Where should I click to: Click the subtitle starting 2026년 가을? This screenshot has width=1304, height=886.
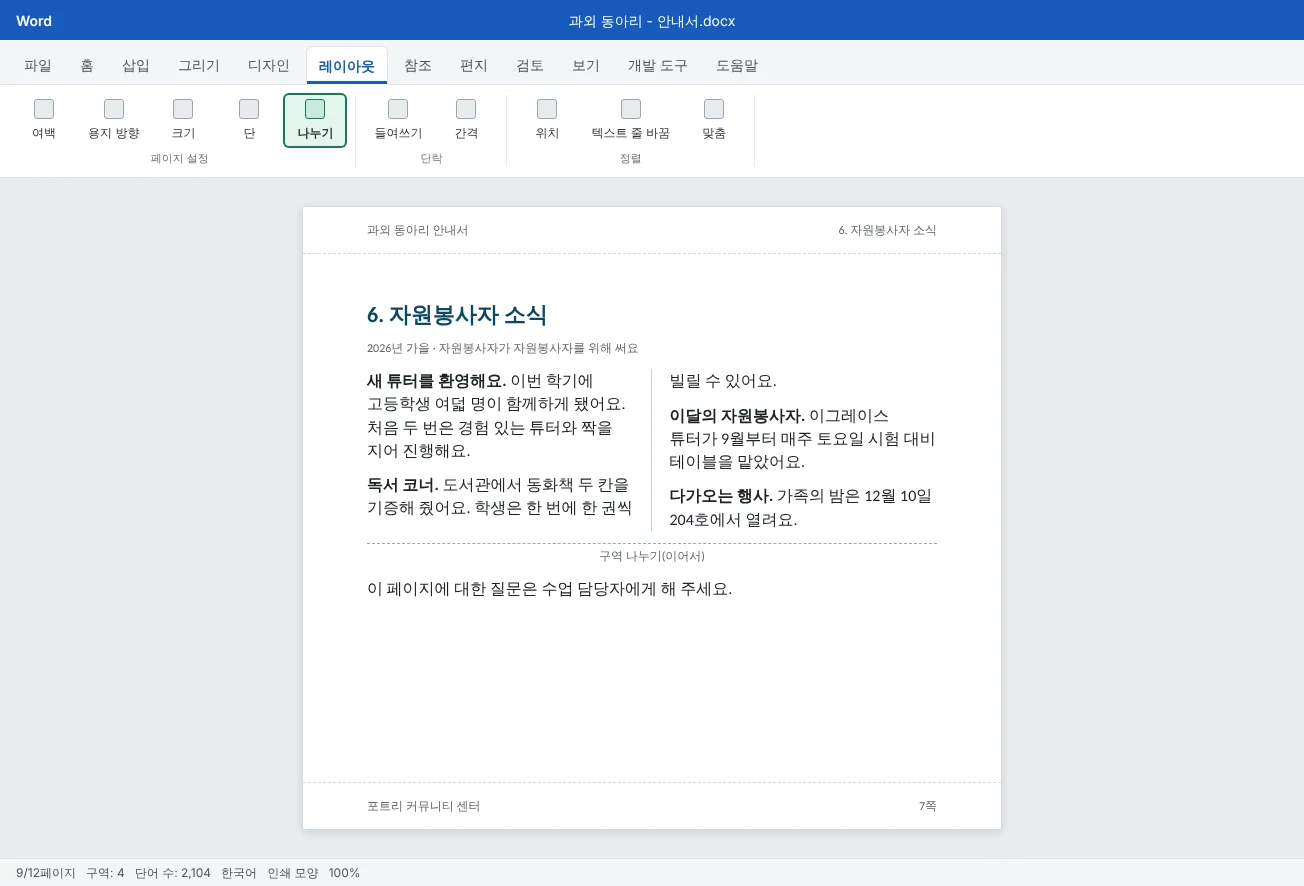(x=502, y=348)
